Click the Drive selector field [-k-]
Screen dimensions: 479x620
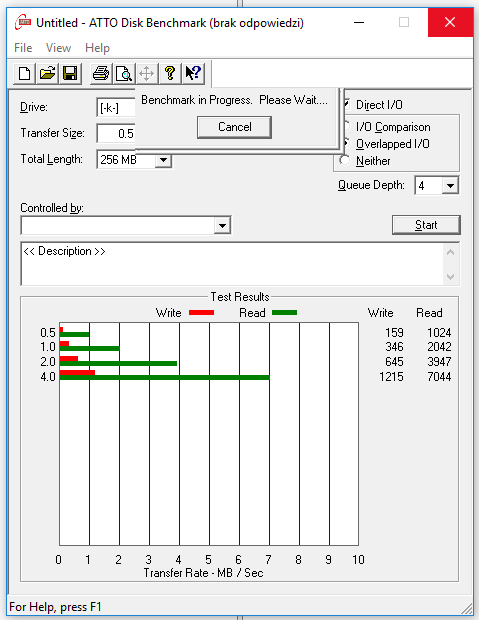point(116,107)
